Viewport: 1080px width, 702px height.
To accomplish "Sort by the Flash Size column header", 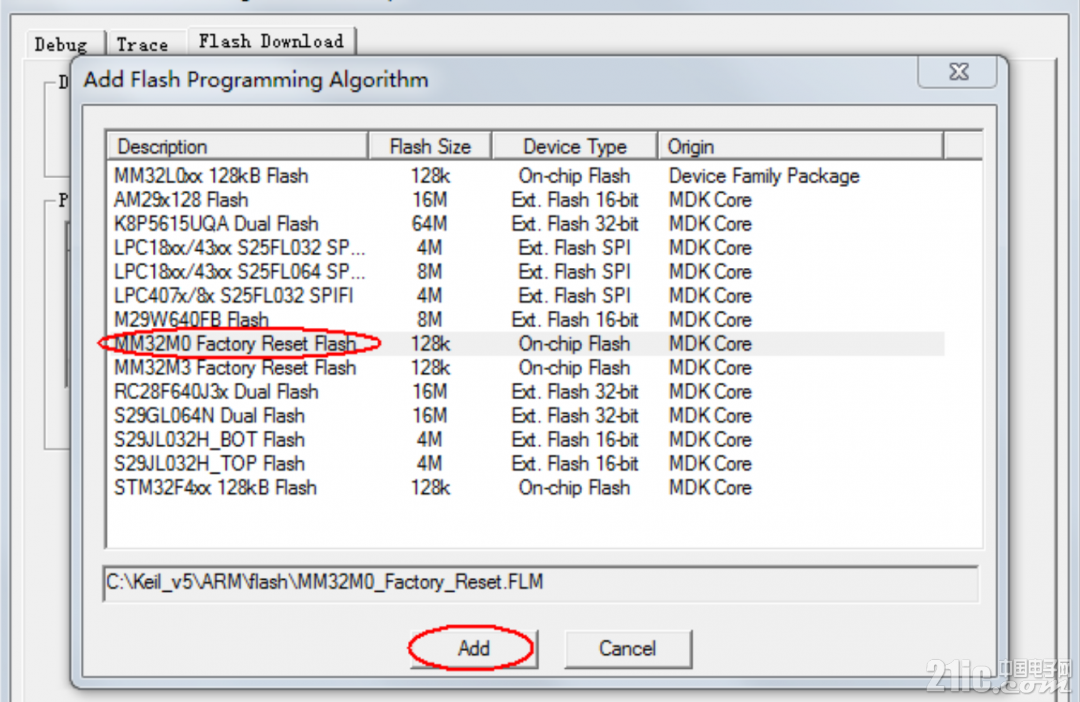I will coord(430,147).
